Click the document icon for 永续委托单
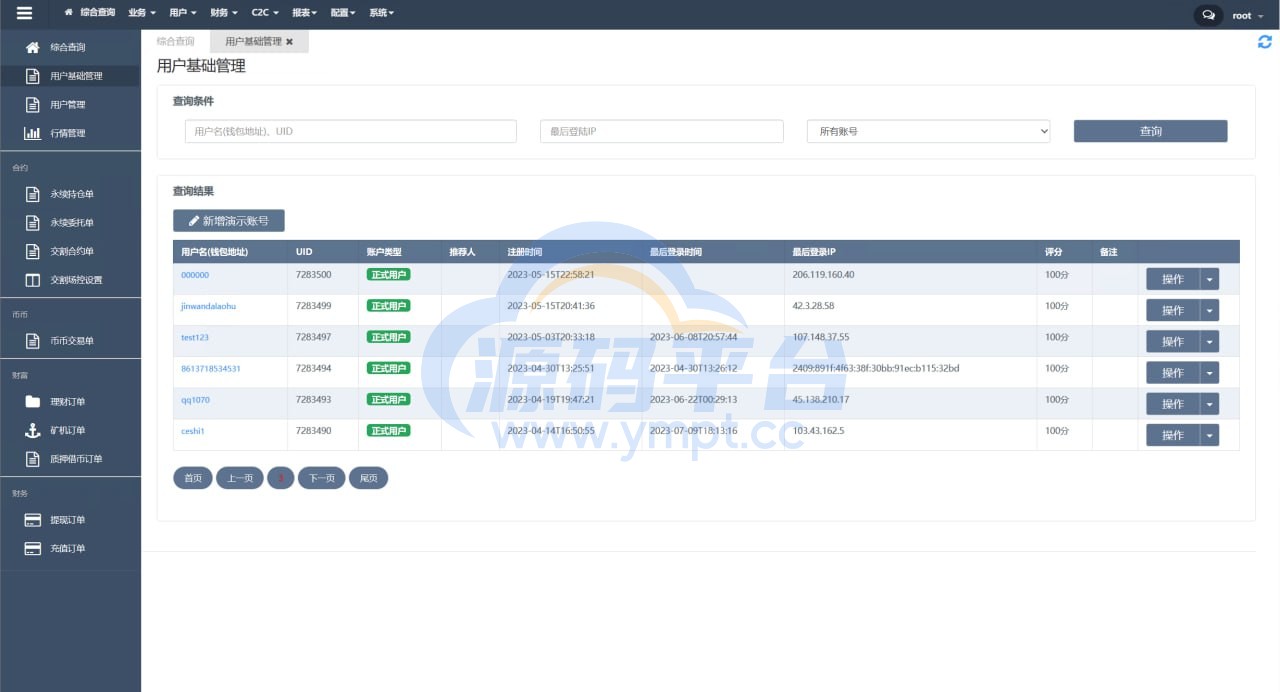The height and width of the screenshot is (692, 1280). tap(33, 222)
